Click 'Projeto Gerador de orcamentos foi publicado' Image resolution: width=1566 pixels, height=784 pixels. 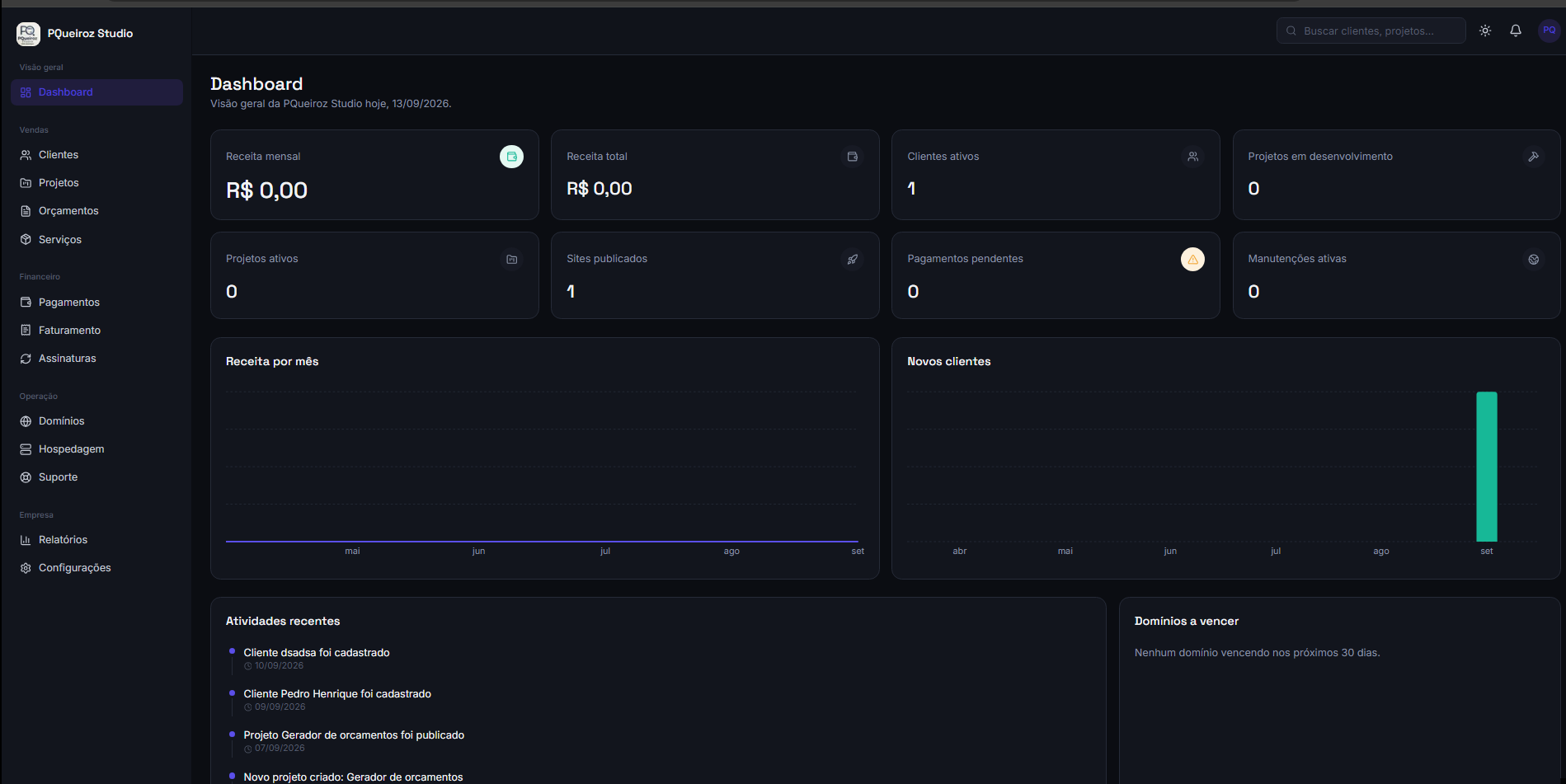tap(354, 735)
